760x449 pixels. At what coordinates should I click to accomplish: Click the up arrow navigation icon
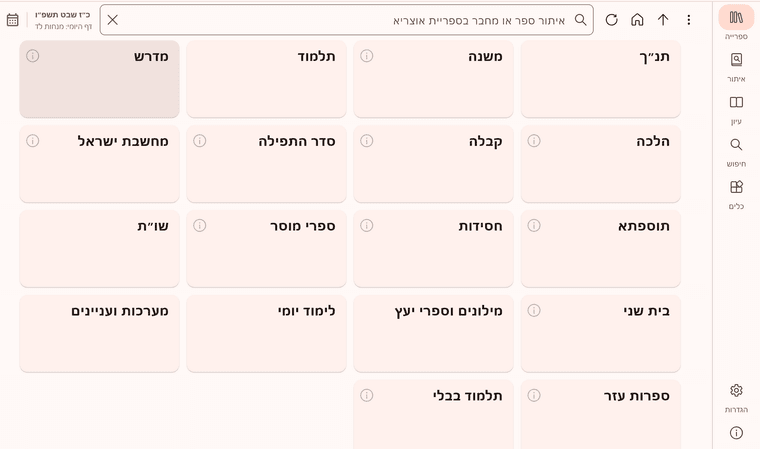663,20
